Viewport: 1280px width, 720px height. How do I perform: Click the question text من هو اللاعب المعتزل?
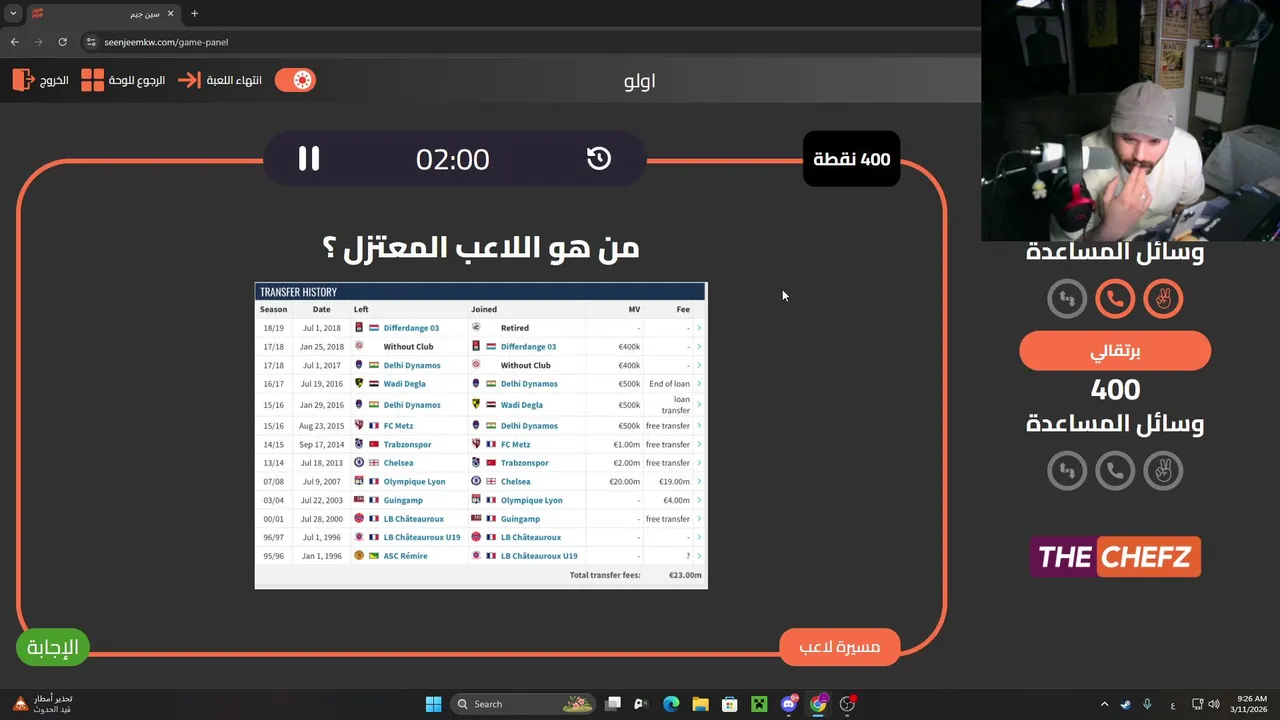(x=481, y=247)
